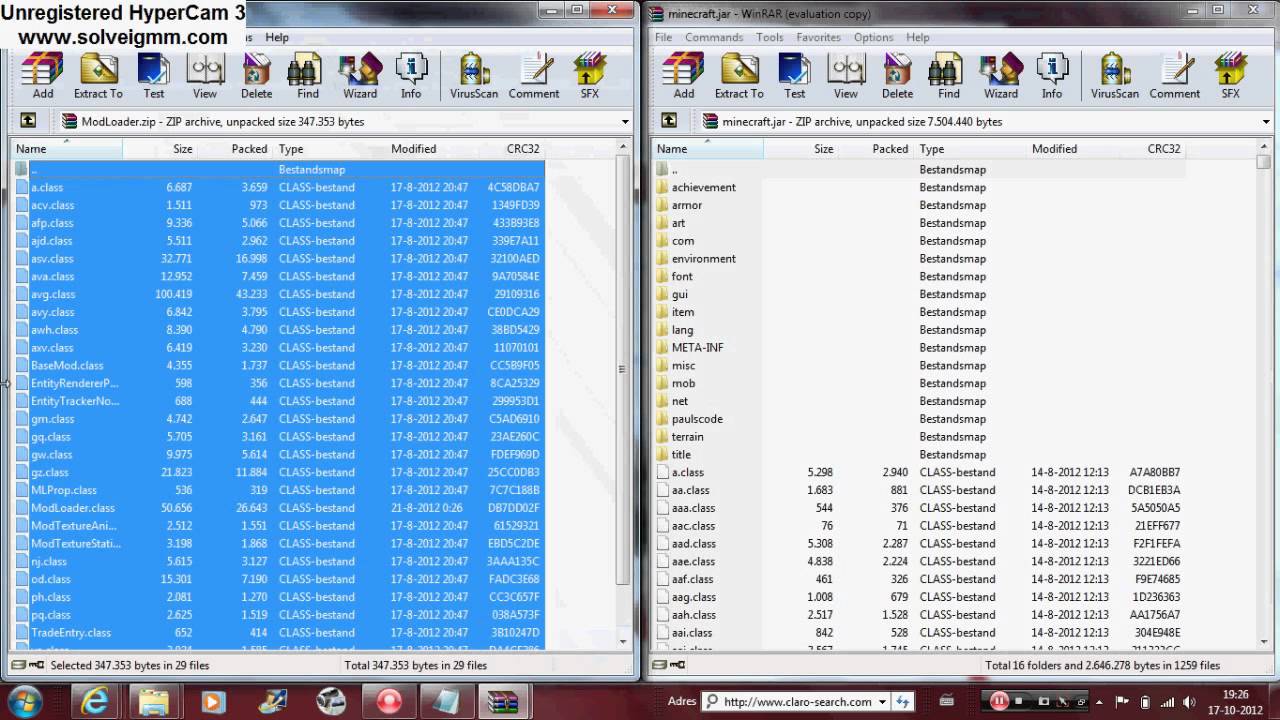Open Favorites menu in minecraft.jar window

[819, 37]
